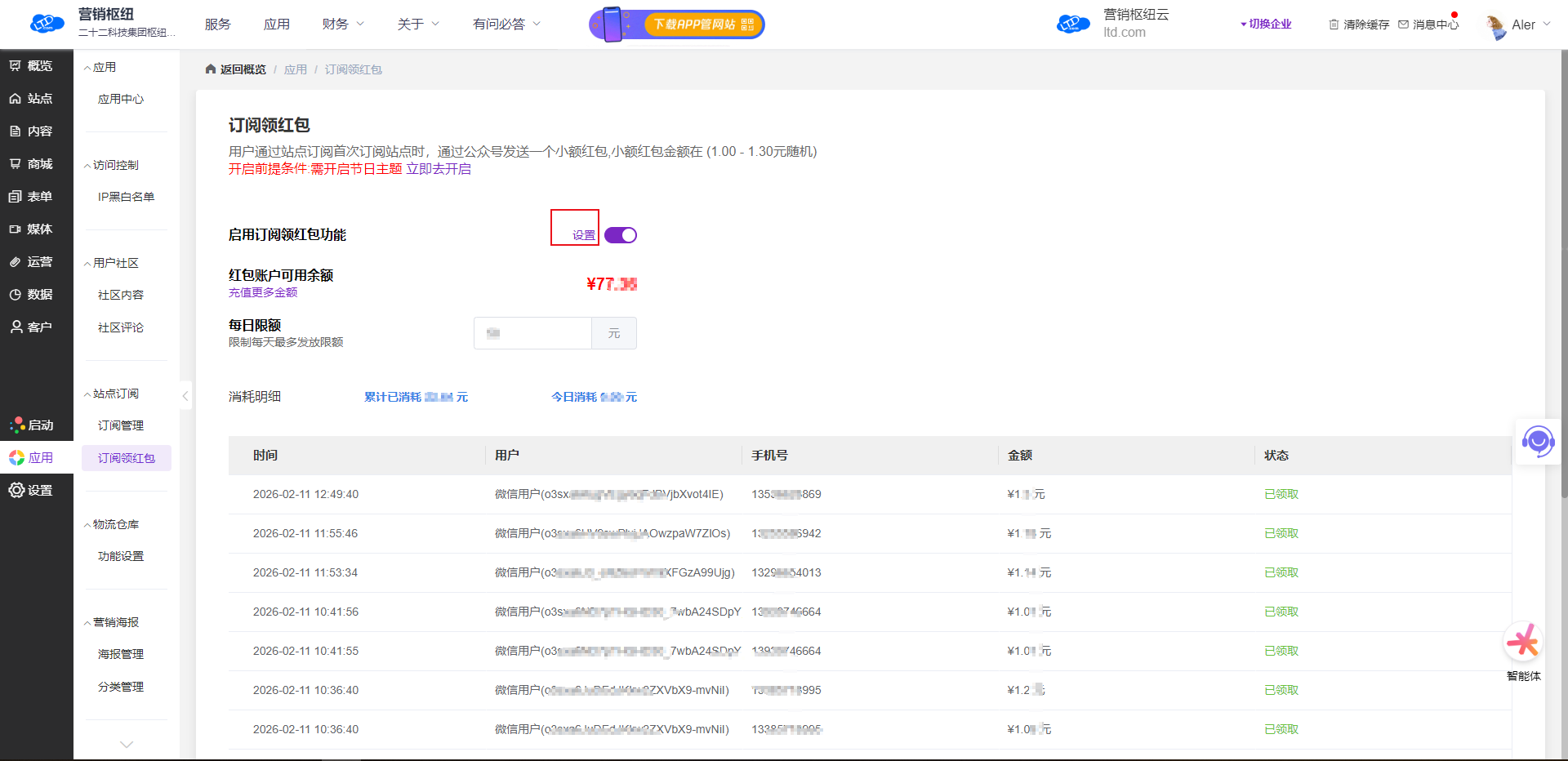Viewport: 1568px width, 761px height.
Task: Click the customer service headset icon
Action: pyautogui.click(x=1537, y=442)
